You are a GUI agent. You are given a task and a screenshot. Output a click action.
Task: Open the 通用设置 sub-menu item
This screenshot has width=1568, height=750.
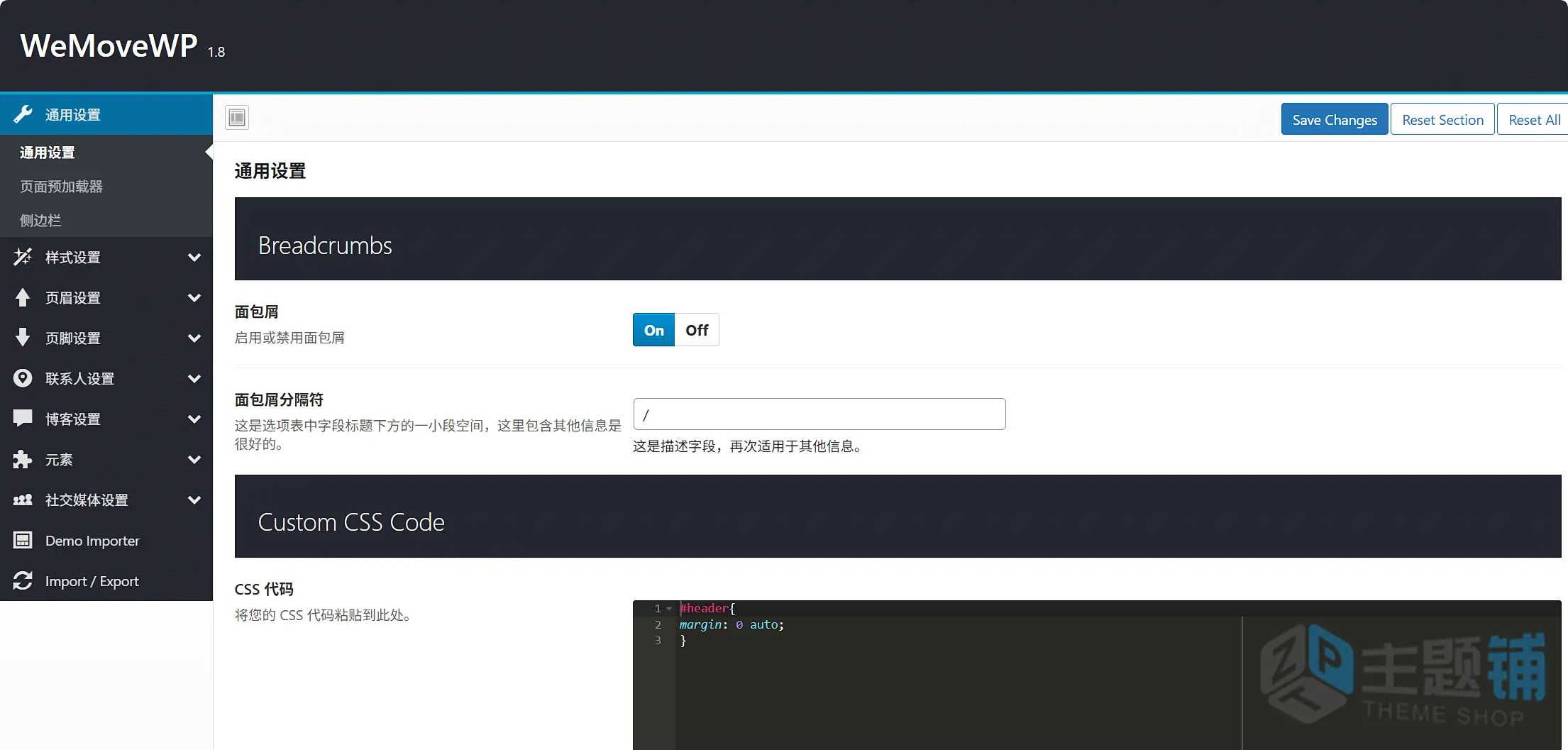point(106,153)
